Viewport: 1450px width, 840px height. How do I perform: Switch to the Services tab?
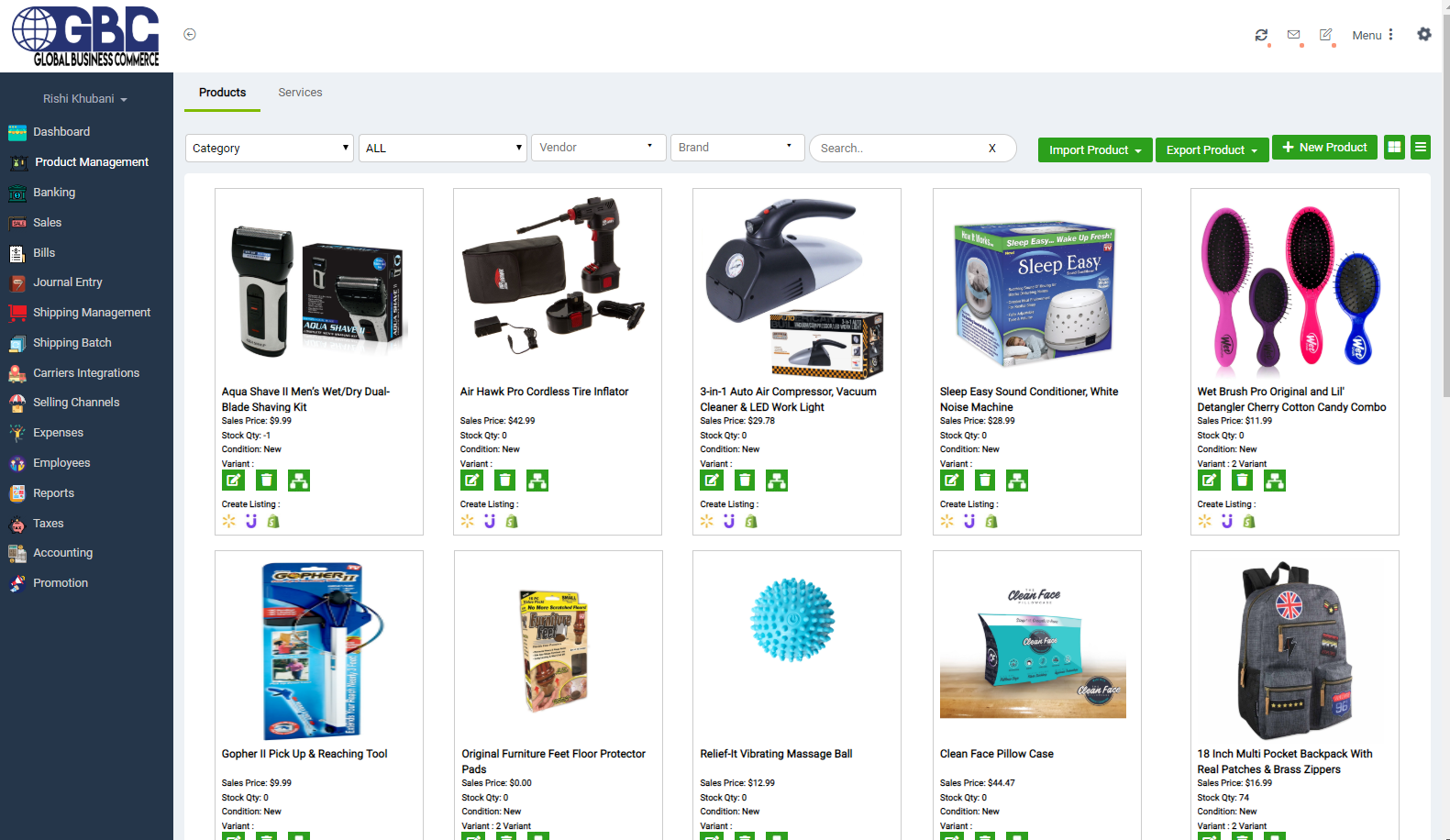[300, 93]
